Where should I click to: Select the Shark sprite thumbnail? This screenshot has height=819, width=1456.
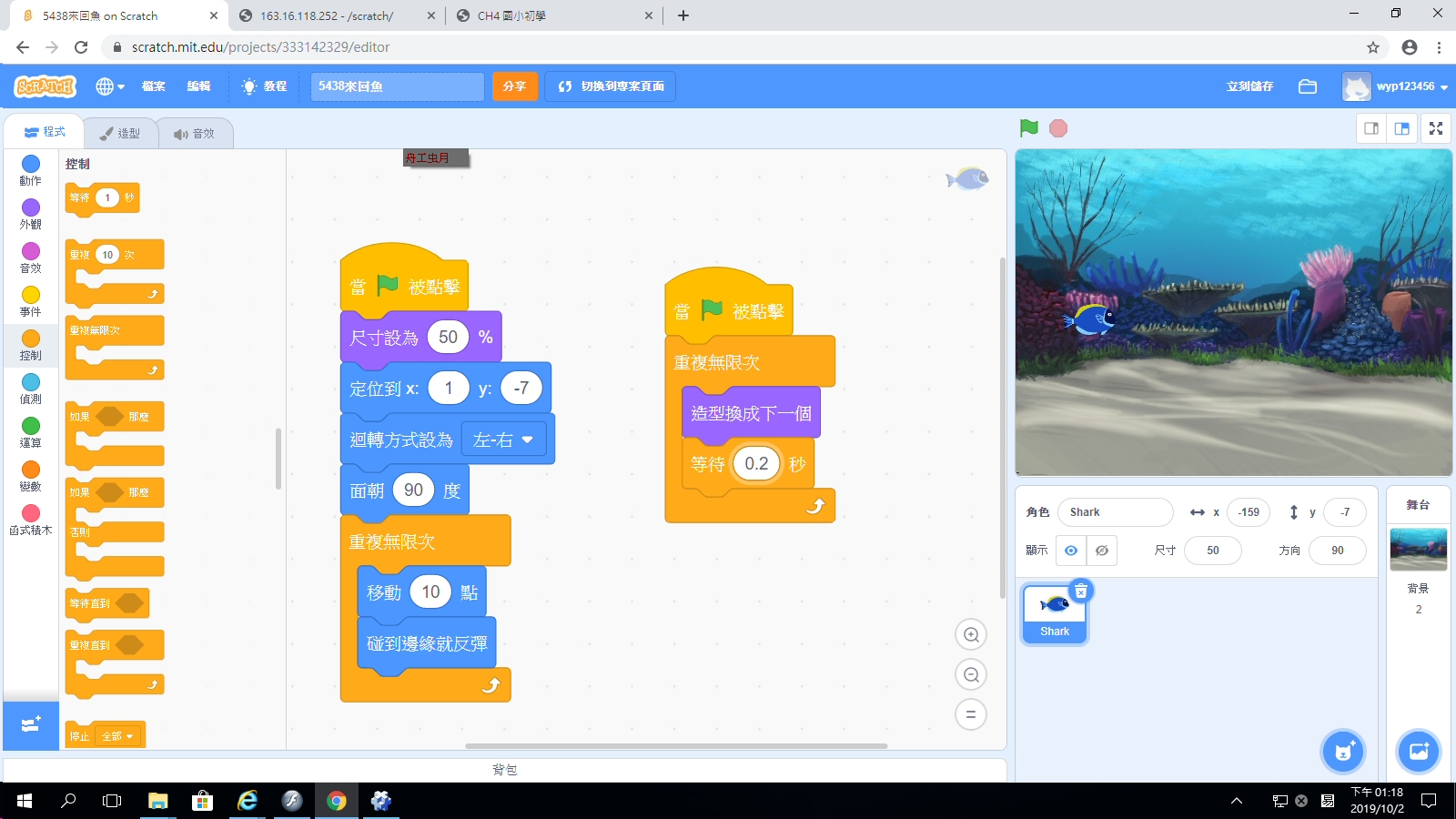(x=1055, y=614)
